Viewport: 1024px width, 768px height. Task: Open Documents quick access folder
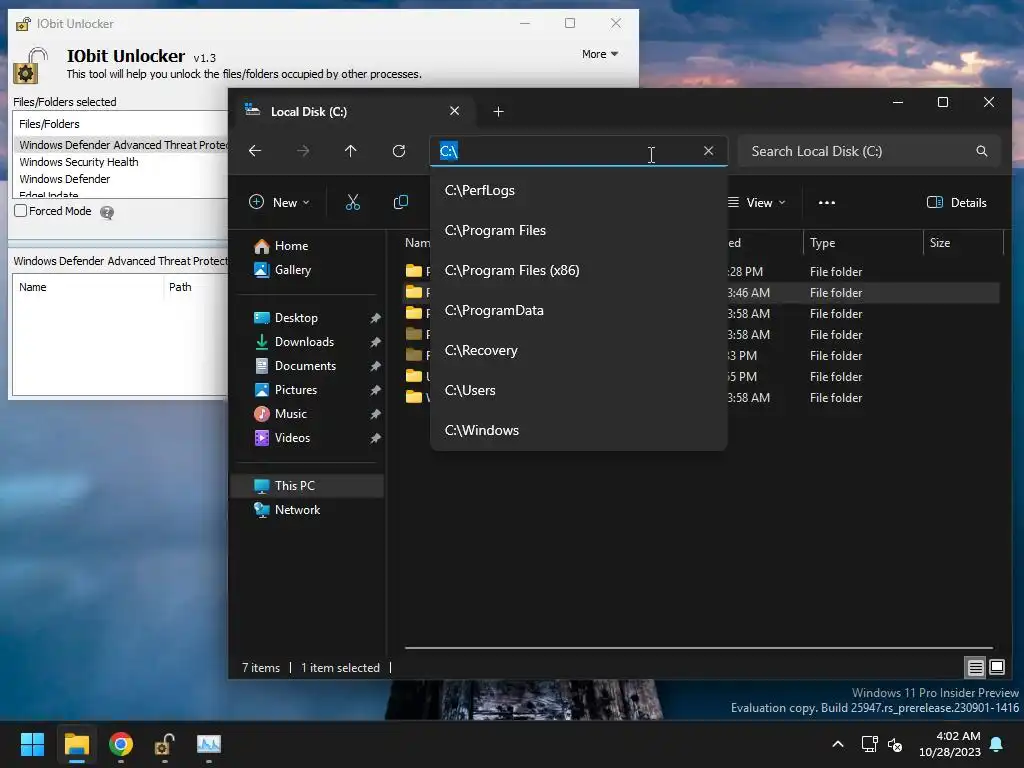[295, 366]
